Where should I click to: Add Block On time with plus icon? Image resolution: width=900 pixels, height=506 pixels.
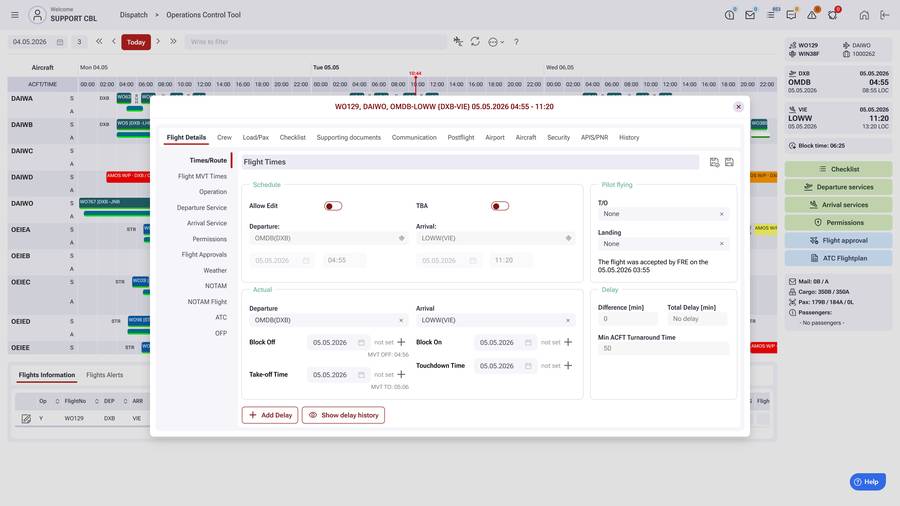[x=568, y=342]
